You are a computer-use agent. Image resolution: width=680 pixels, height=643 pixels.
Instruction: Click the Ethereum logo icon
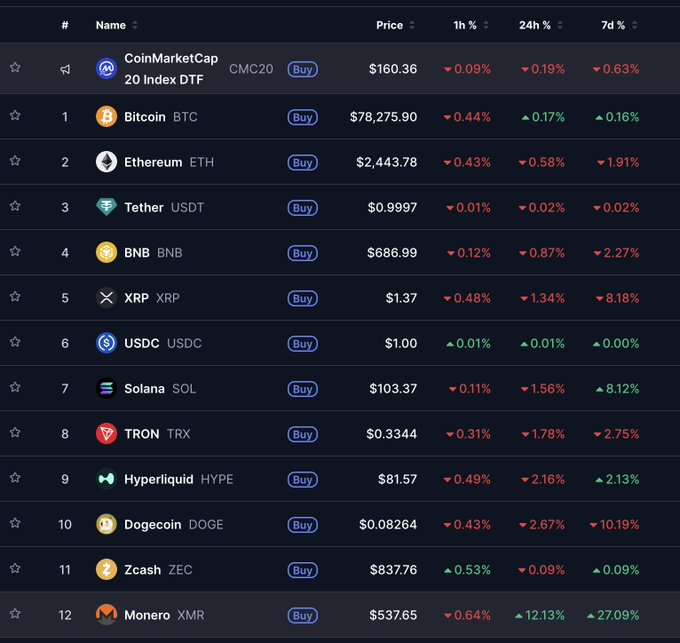[106, 162]
